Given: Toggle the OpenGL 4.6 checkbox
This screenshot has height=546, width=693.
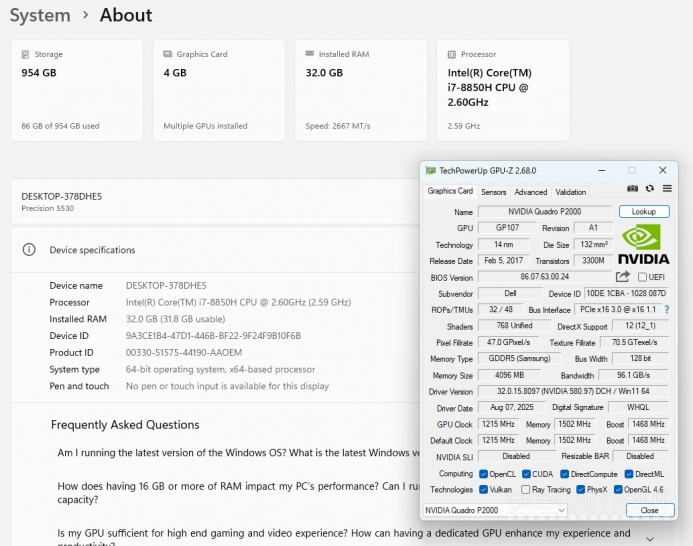Looking at the screenshot, I should (x=618, y=489).
